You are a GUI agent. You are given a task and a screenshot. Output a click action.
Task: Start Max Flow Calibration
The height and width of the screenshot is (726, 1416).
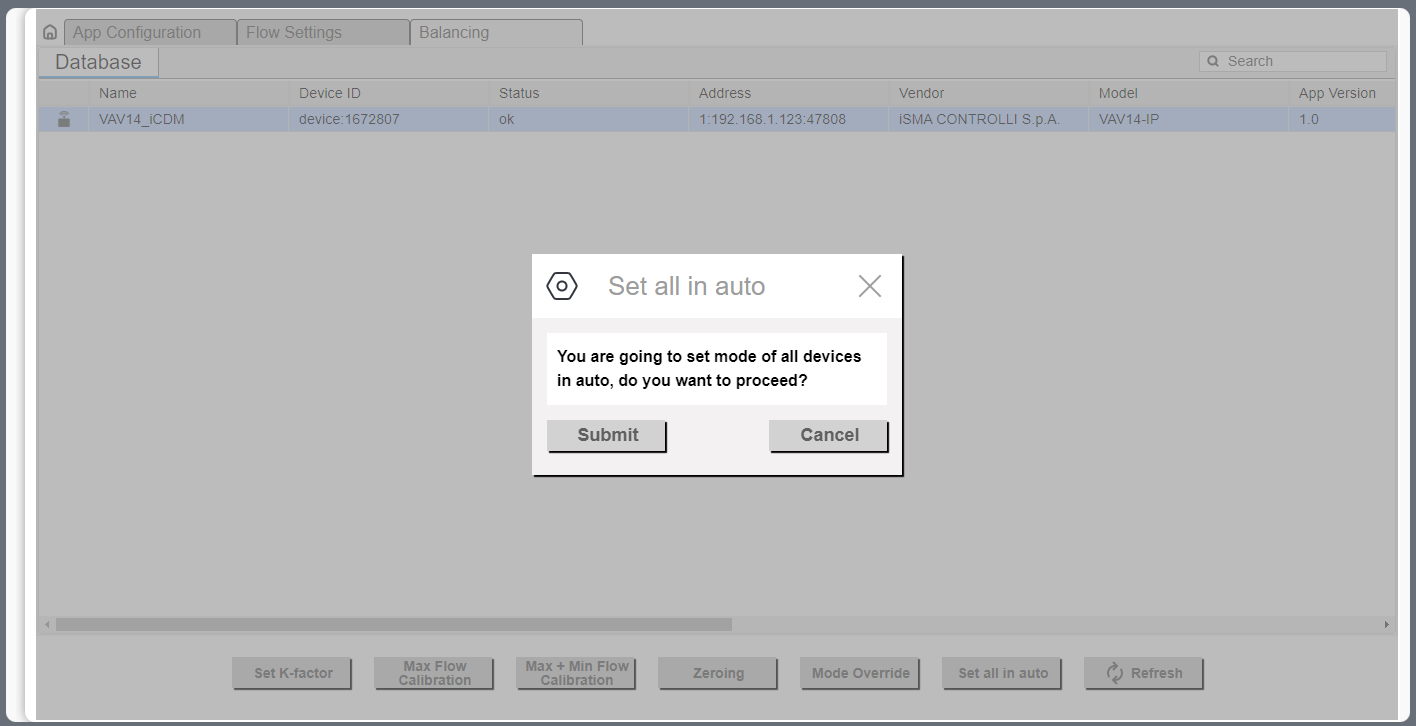434,673
